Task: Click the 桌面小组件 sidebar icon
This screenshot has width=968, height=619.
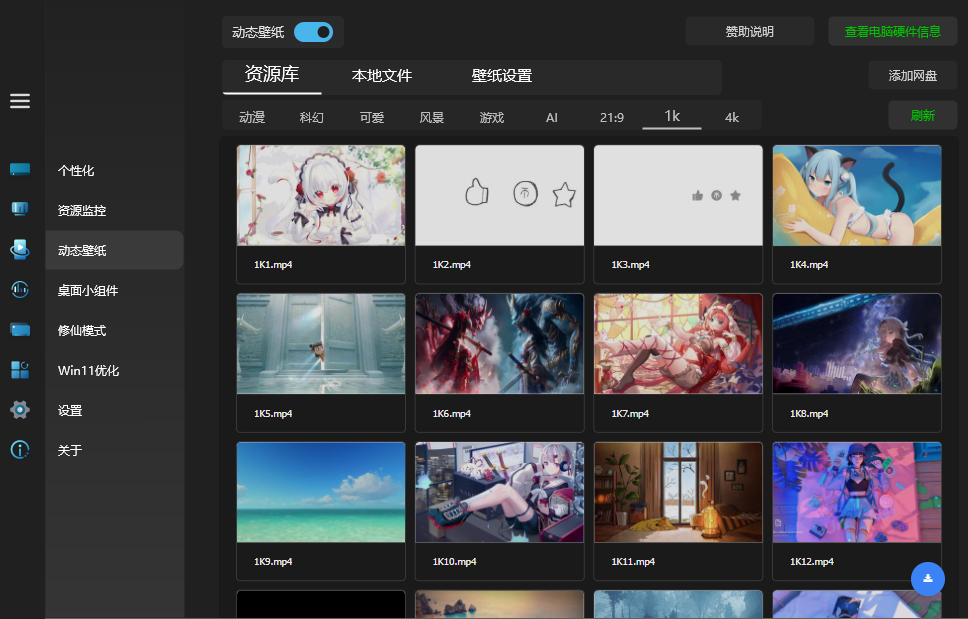Action: (20, 289)
